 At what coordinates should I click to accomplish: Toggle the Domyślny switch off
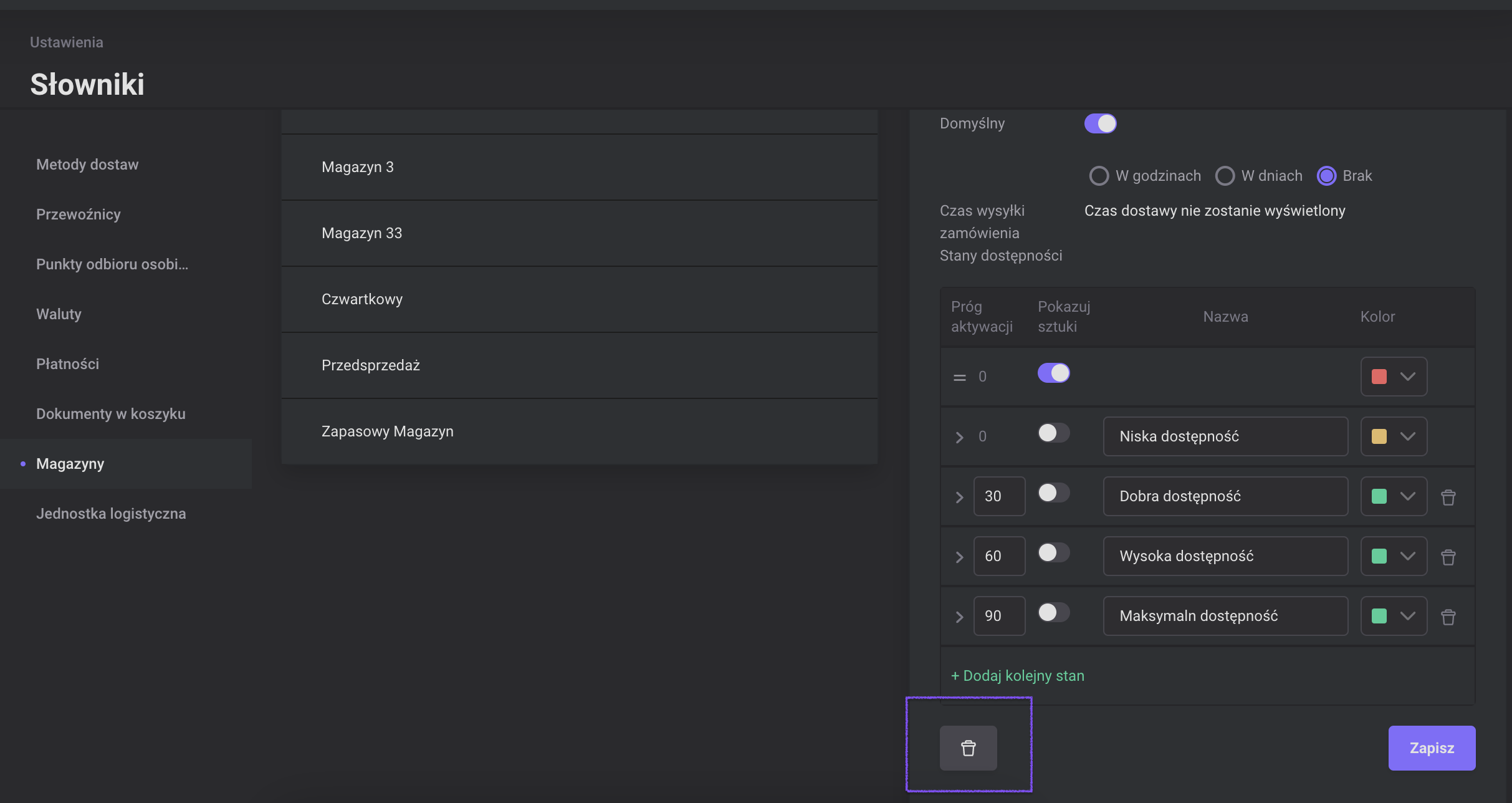click(x=1100, y=123)
